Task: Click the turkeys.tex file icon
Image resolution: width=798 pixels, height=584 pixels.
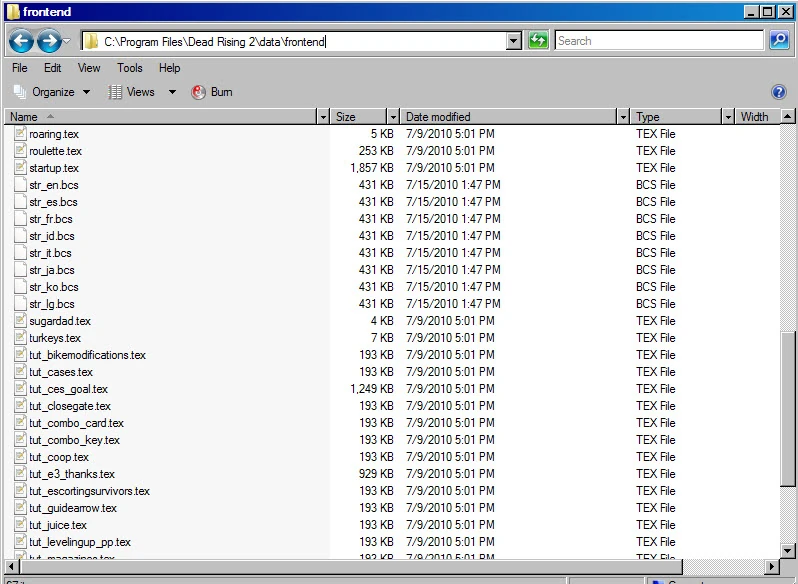Action: click(20, 338)
